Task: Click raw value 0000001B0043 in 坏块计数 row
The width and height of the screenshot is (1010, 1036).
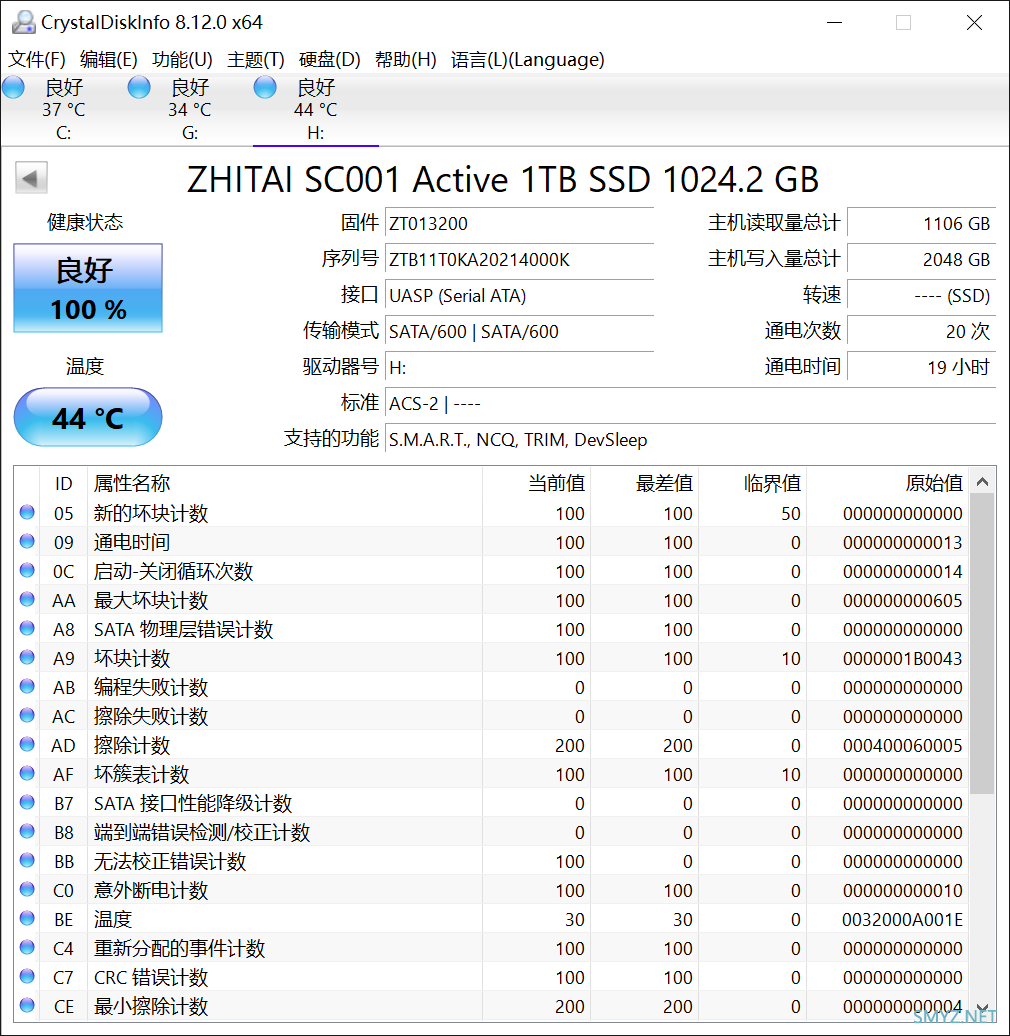Action: click(902, 659)
